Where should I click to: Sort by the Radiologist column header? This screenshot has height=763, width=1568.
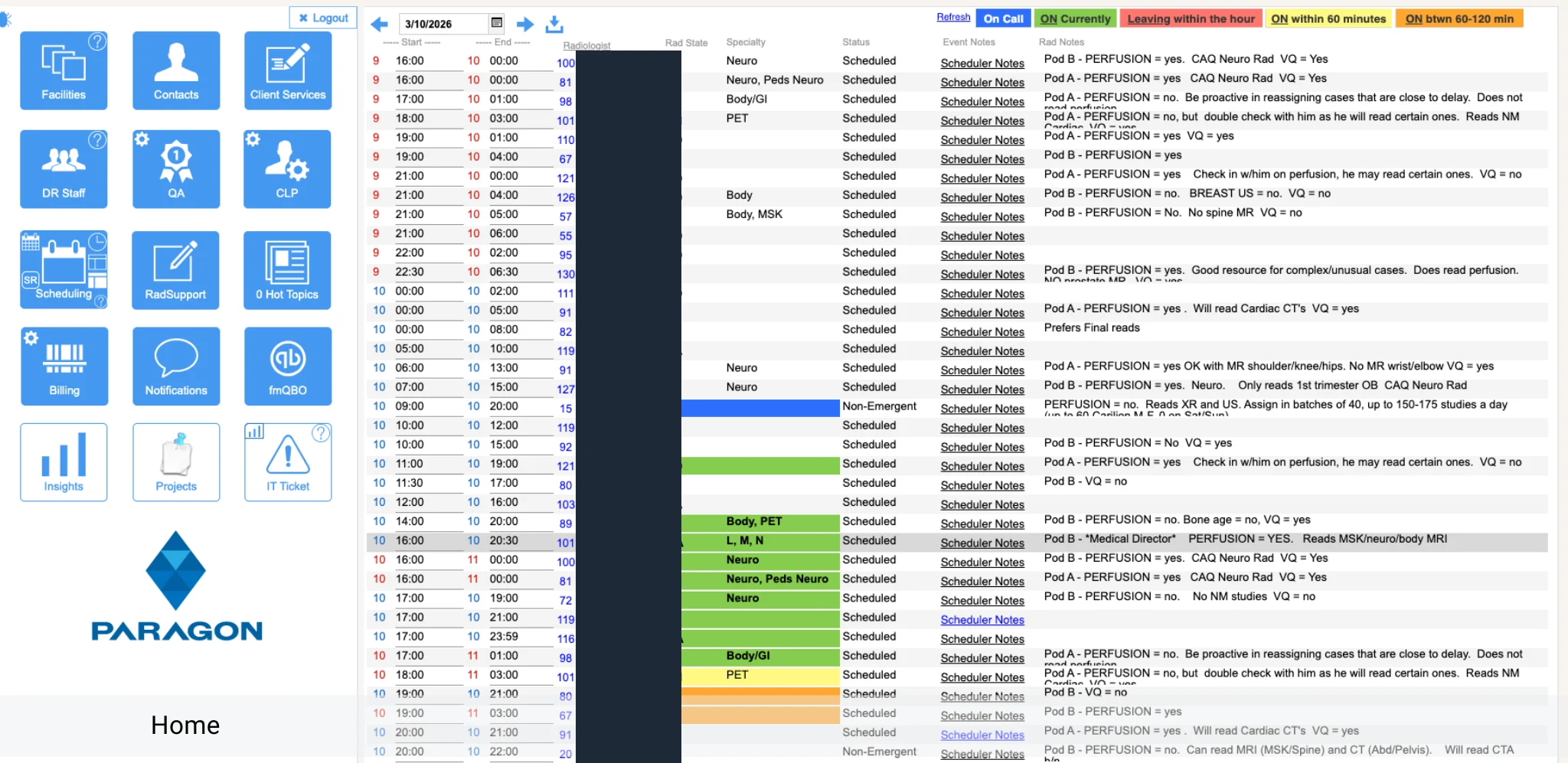(x=586, y=45)
